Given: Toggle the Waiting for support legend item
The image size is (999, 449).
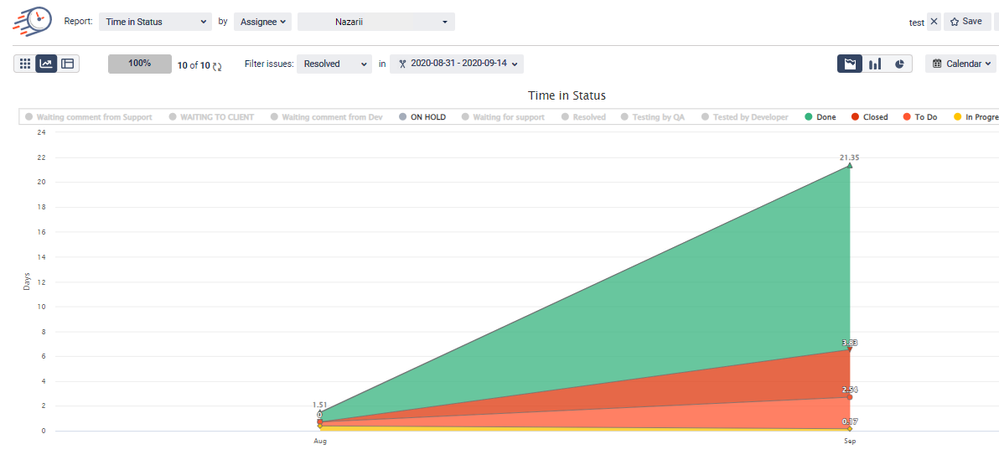Looking at the screenshot, I should click(x=503, y=117).
